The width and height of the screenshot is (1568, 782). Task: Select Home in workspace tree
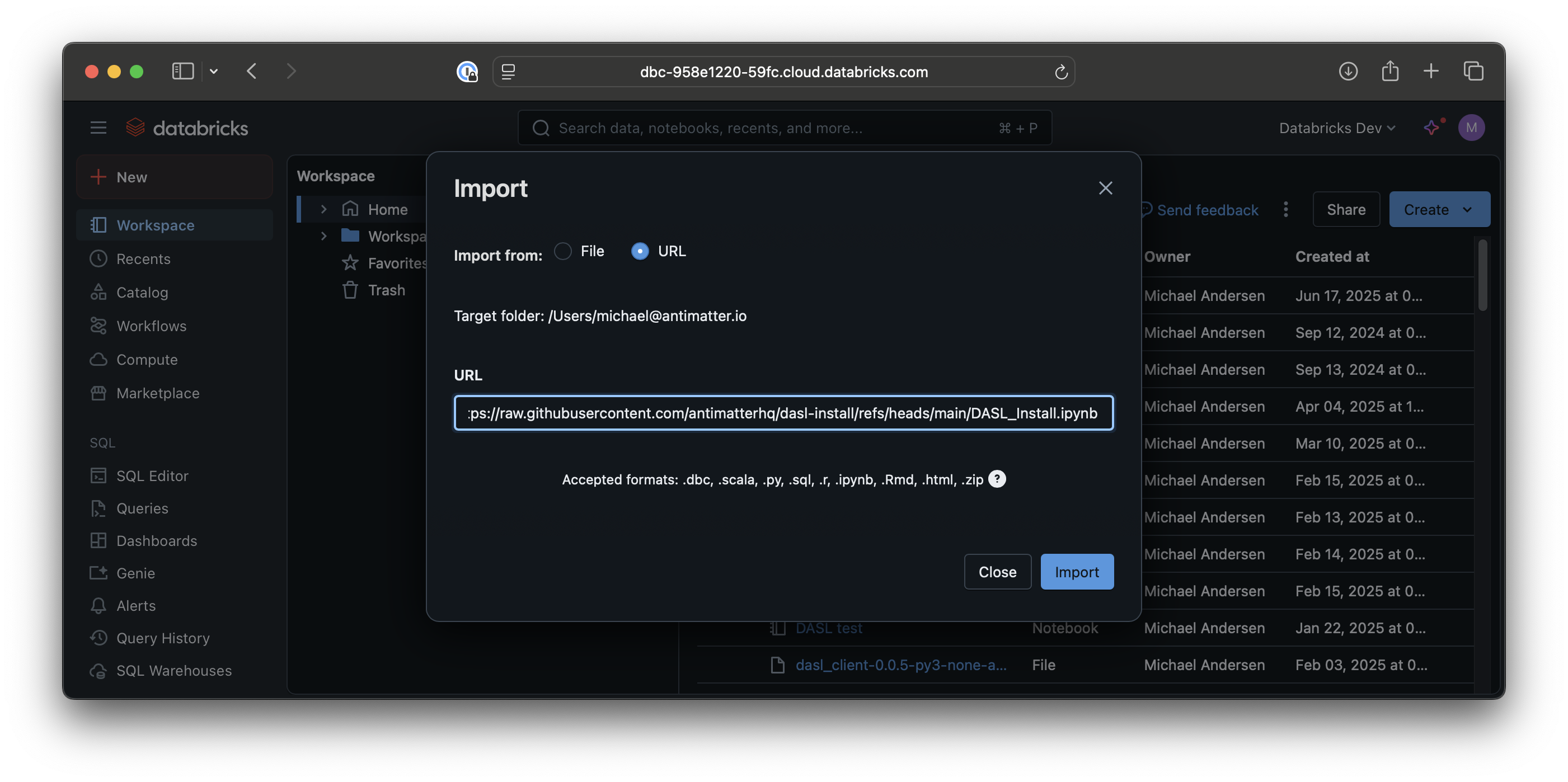[x=388, y=209]
